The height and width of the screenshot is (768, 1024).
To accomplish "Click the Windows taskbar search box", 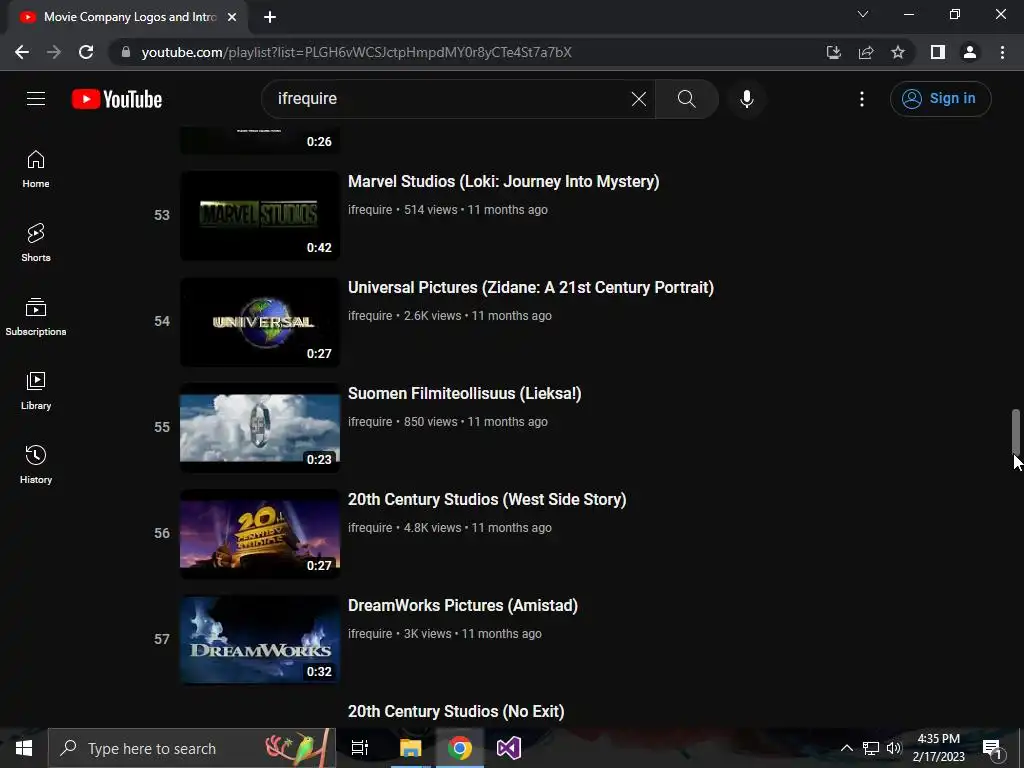I will tap(192, 748).
